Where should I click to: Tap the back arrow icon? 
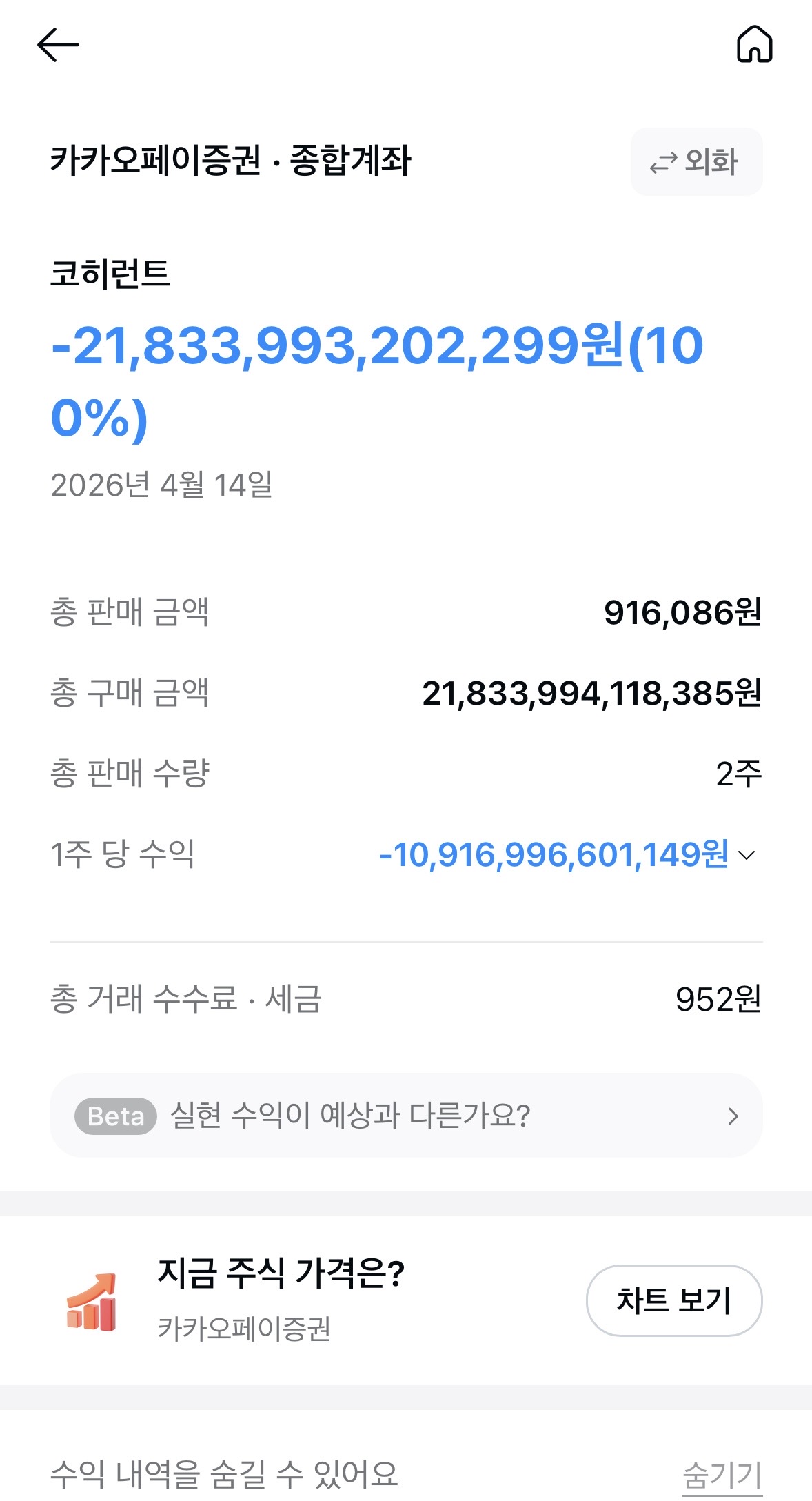pyautogui.click(x=58, y=45)
